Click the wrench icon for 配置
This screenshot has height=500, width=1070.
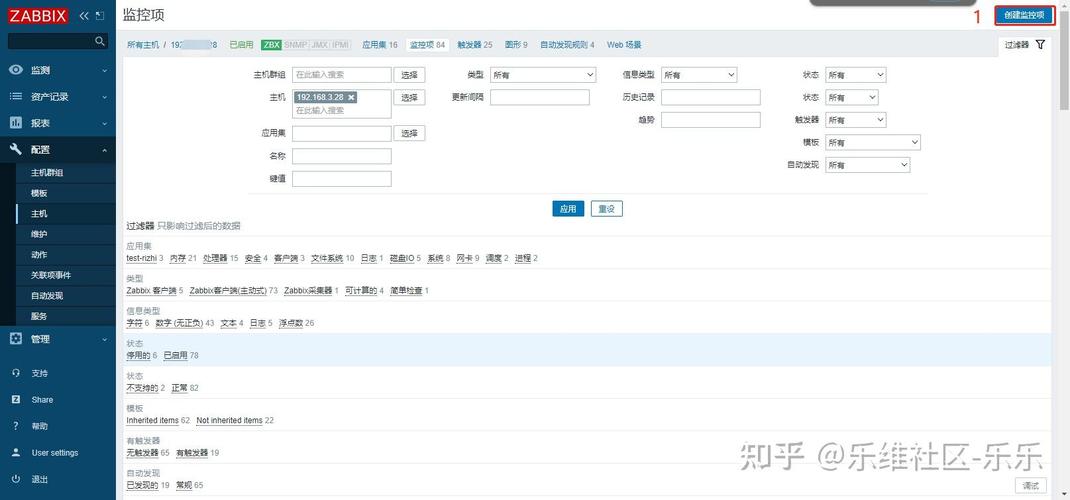[x=16, y=149]
